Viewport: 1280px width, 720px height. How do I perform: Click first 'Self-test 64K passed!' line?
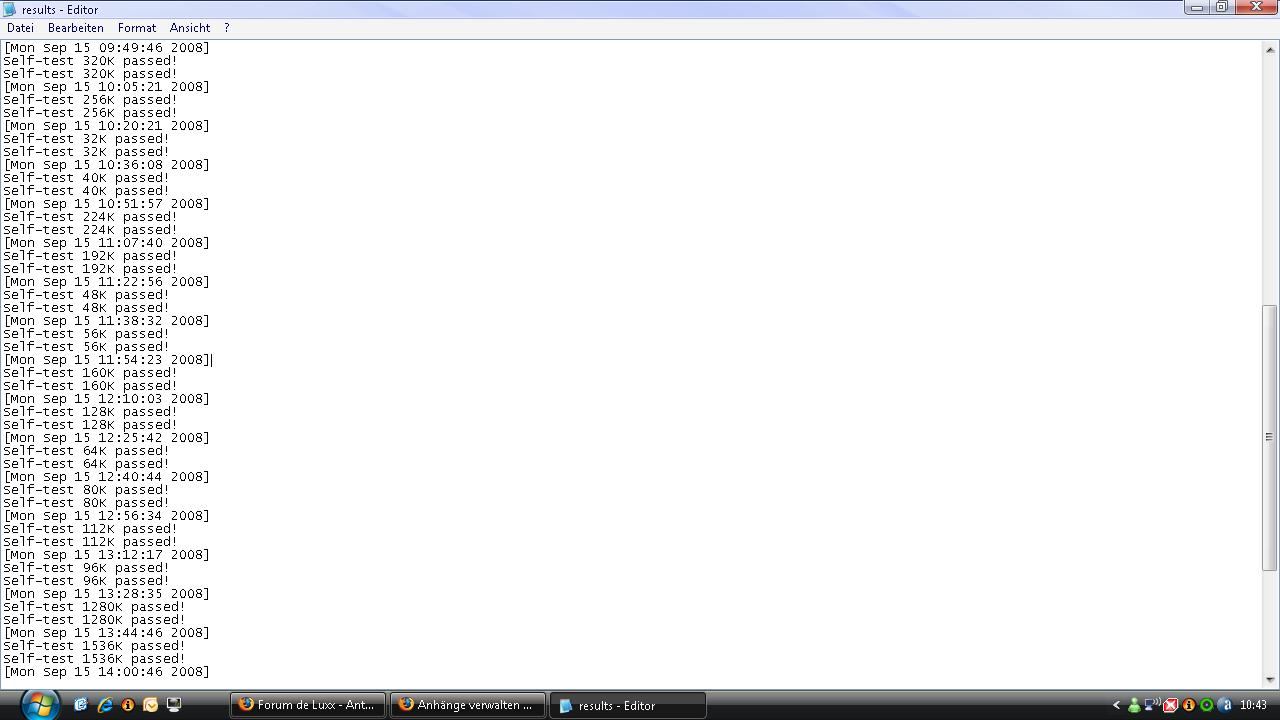[x=86, y=450]
